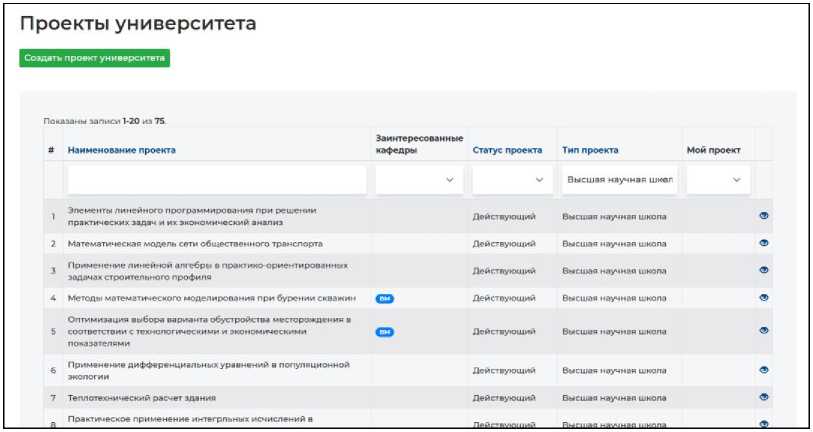Sort by Тип проекта column header
Image resolution: width=813 pixels, height=432 pixels.
pos(590,150)
